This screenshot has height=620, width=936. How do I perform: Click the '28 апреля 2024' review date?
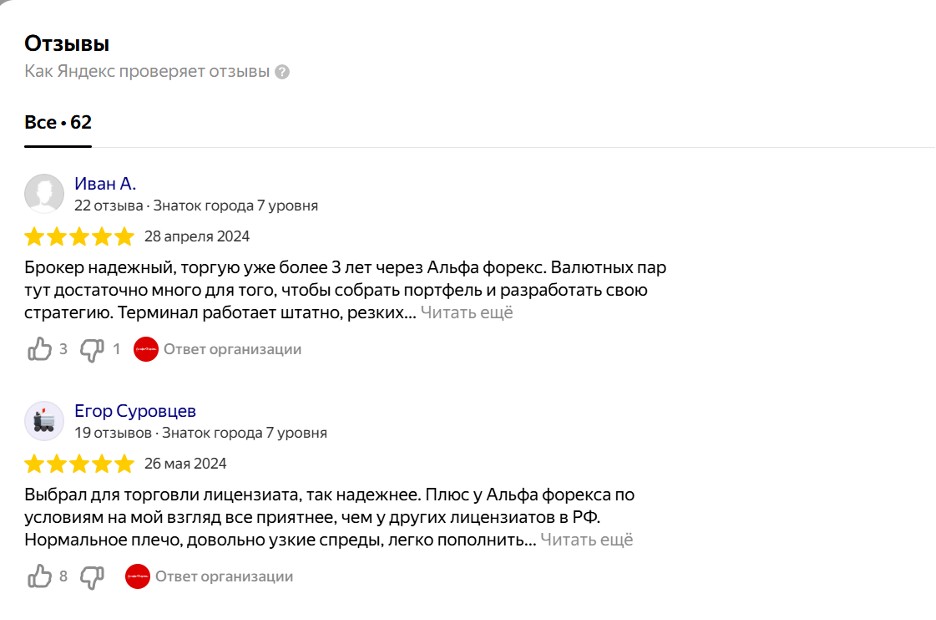coord(197,237)
